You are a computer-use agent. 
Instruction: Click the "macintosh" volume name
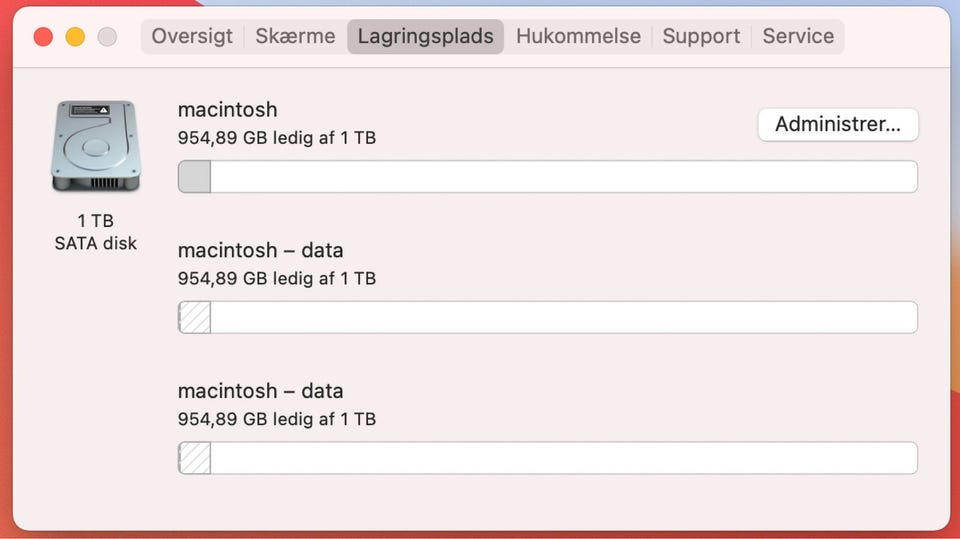click(x=227, y=110)
